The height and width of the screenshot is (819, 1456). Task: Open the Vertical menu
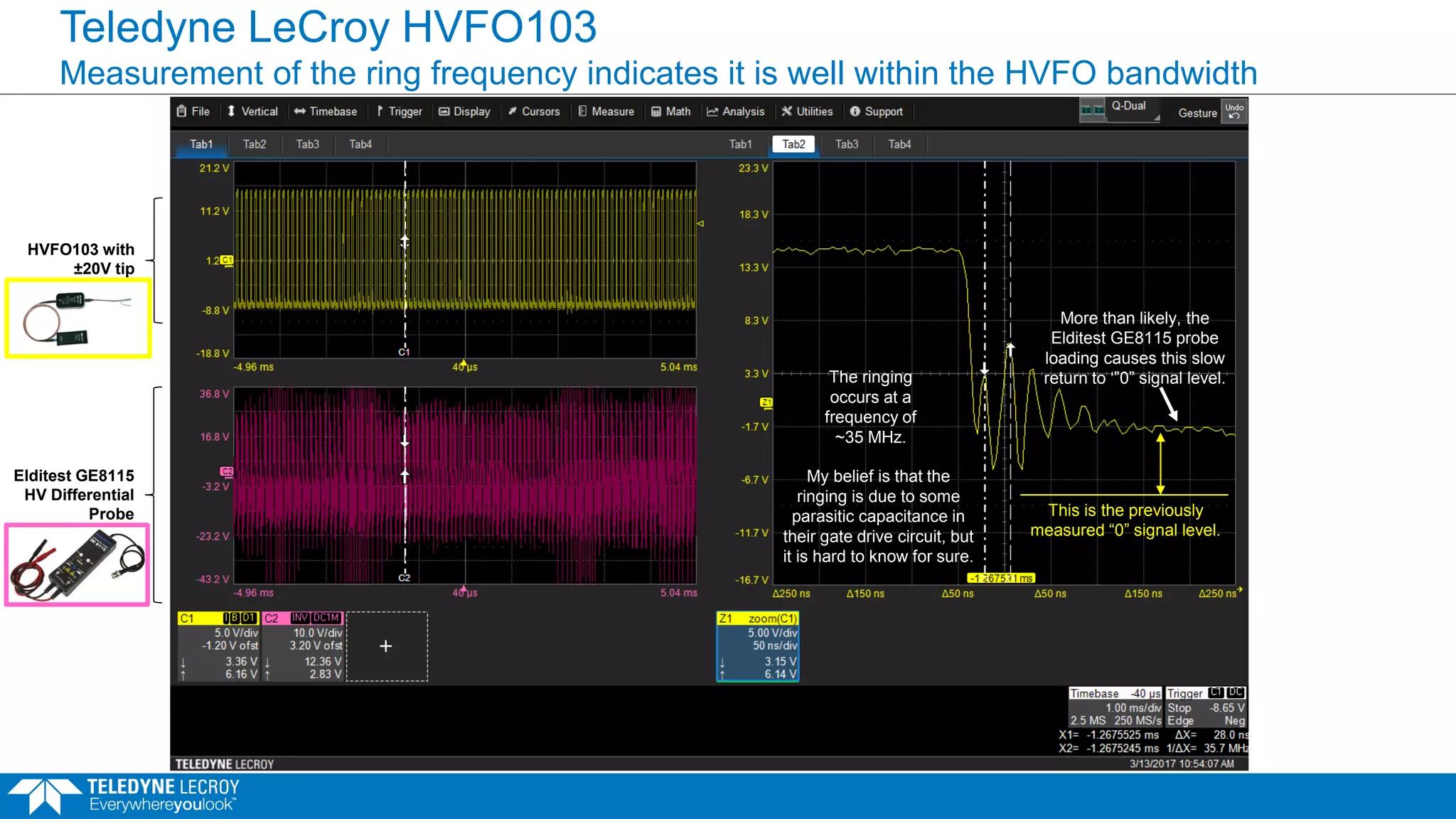point(252,112)
